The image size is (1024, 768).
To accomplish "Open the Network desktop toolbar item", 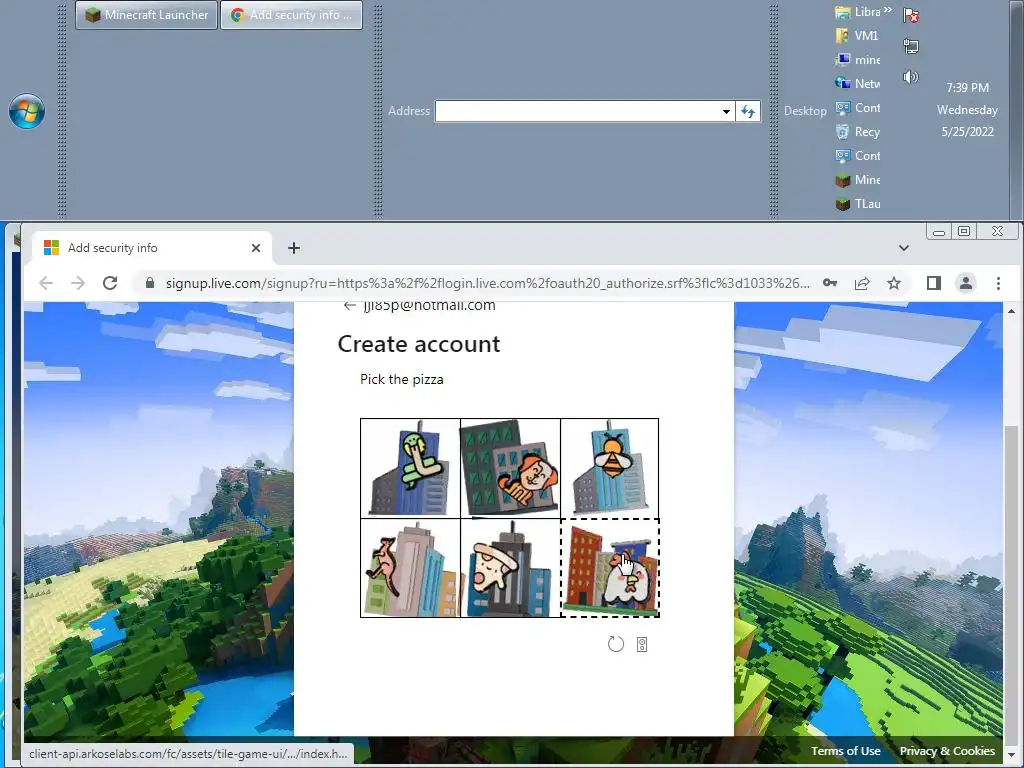I will [857, 84].
